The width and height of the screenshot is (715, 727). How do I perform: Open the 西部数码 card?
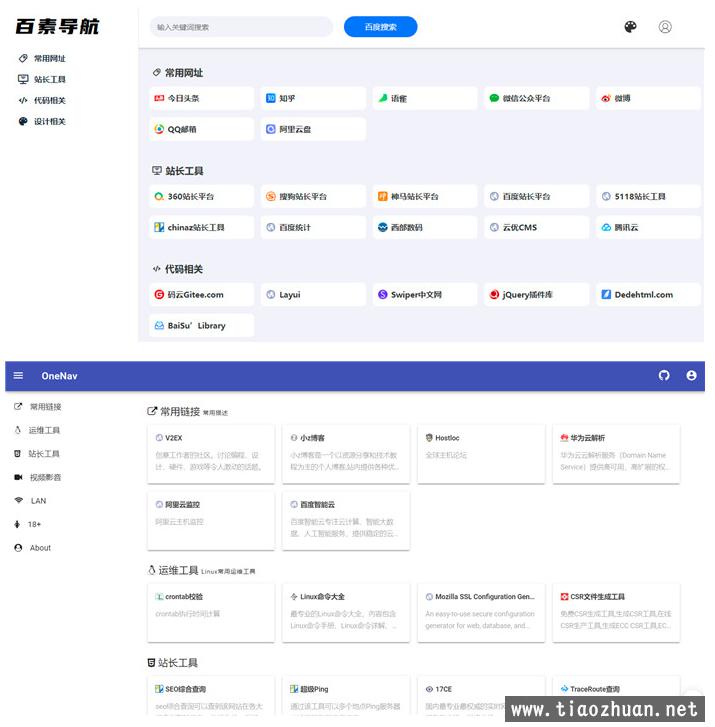pyautogui.click(x=425, y=228)
